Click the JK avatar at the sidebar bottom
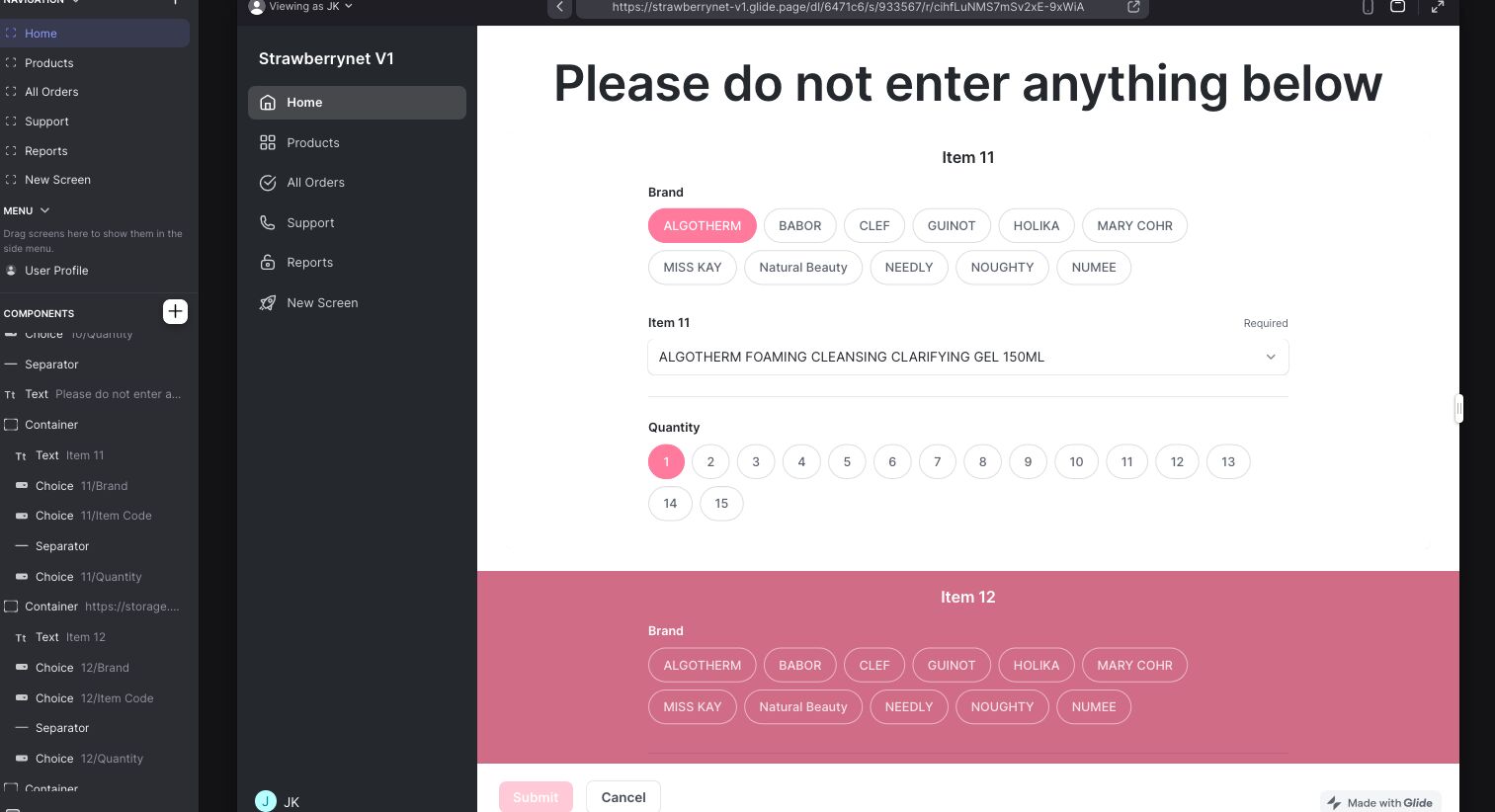Screen dimensions: 1495x812 pos(266,801)
